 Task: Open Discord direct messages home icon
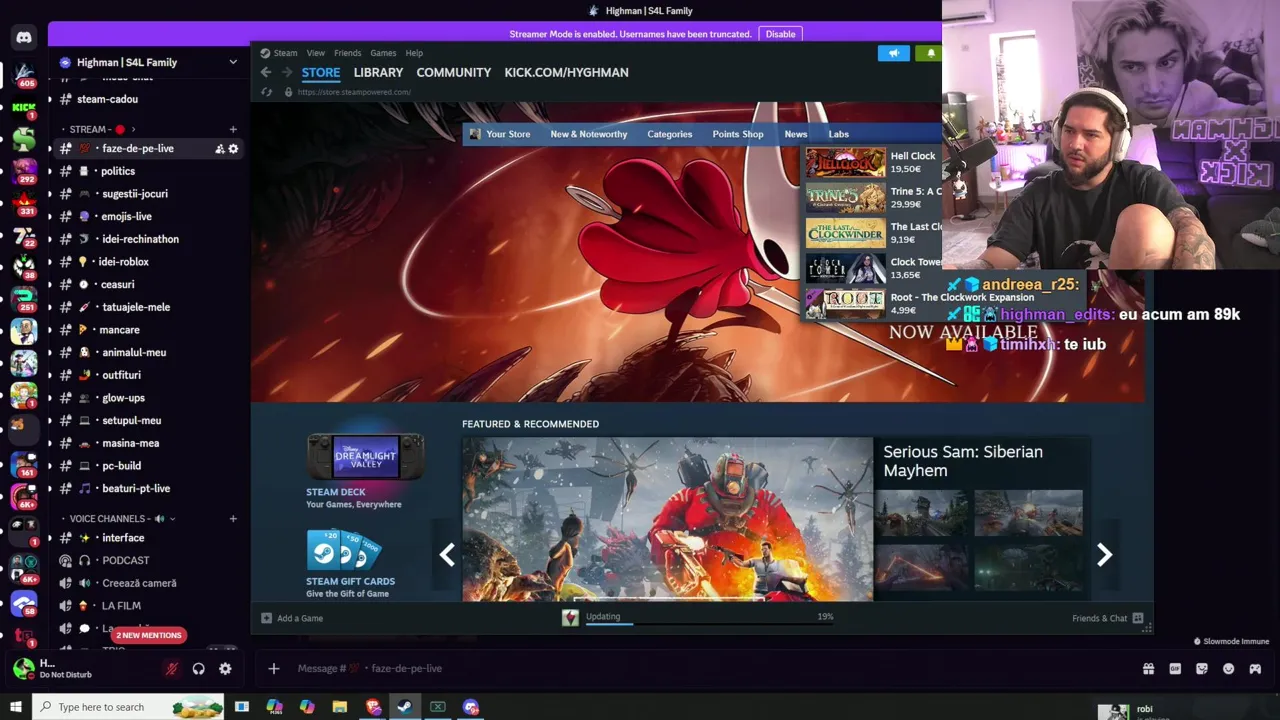coord(24,38)
